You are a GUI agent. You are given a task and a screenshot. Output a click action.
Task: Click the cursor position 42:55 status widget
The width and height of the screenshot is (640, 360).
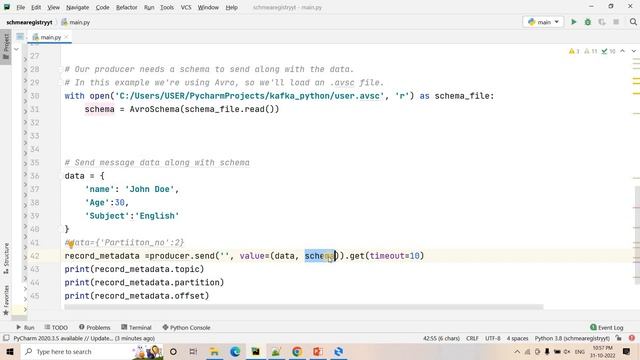pos(442,338)
